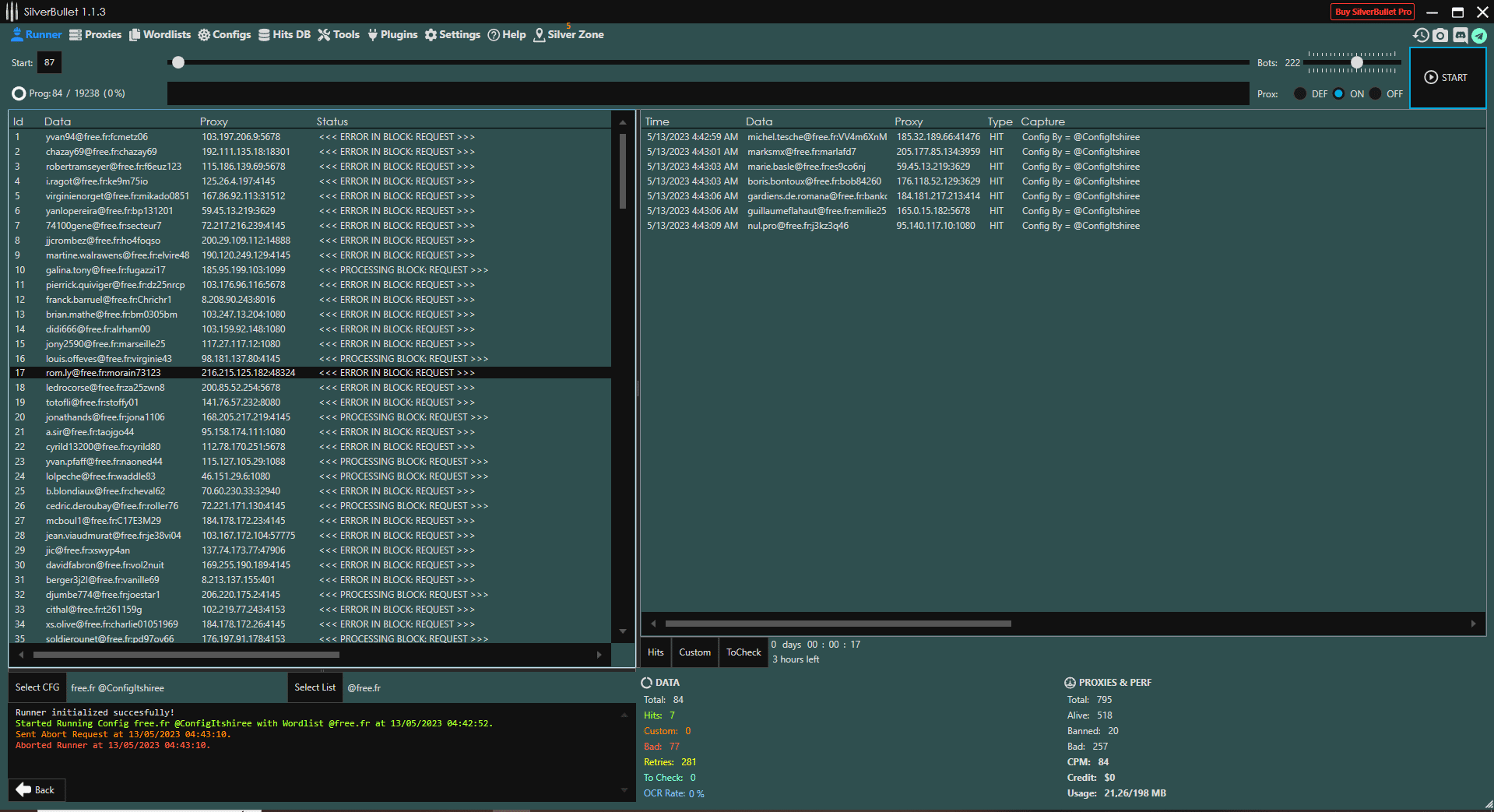Open the history clock icon
Image resolution: width=1494 pixels, height=812 pixels.
[1421, 35]
